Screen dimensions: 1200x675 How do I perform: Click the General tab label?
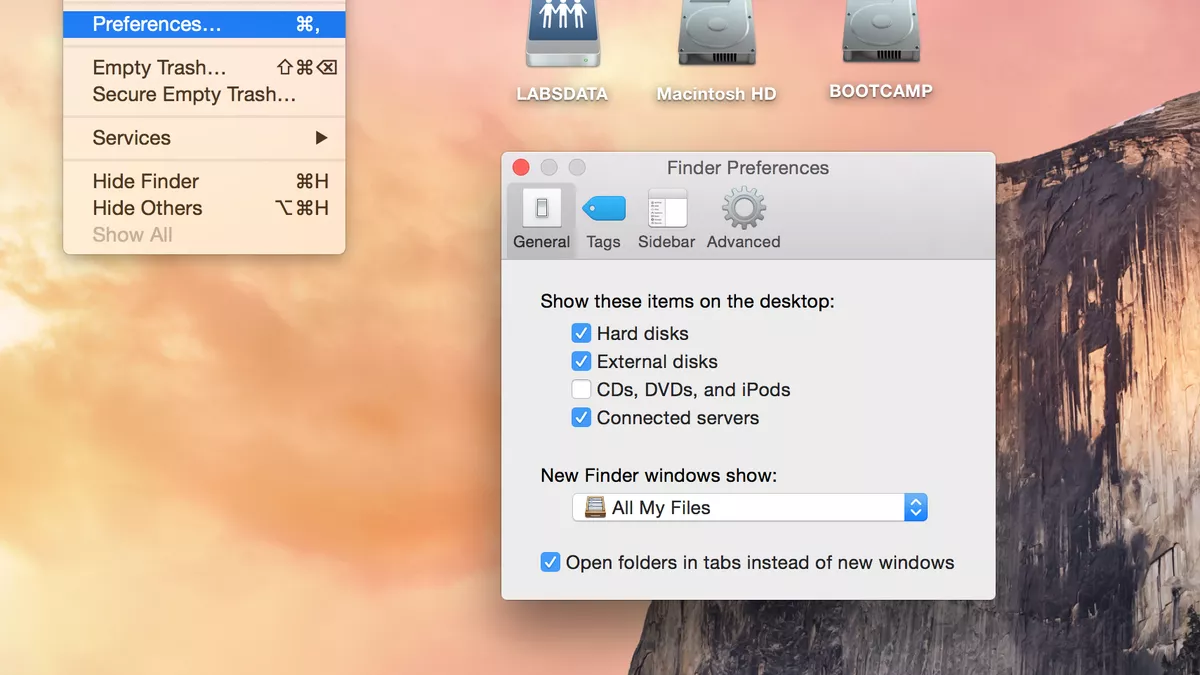point(542,242)
